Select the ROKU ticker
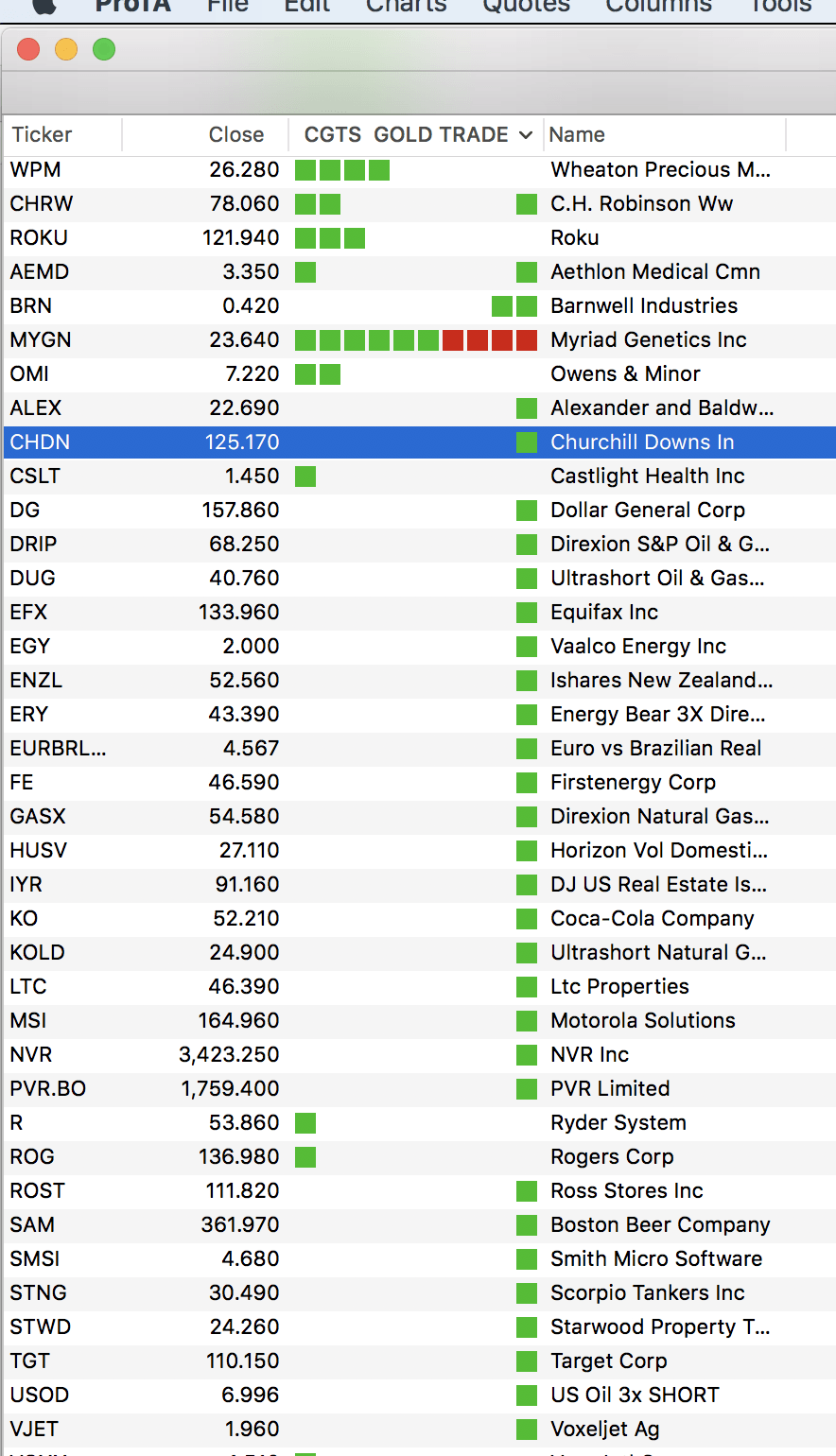Viewport: 836px width, 1456px height. pos(39,237)
